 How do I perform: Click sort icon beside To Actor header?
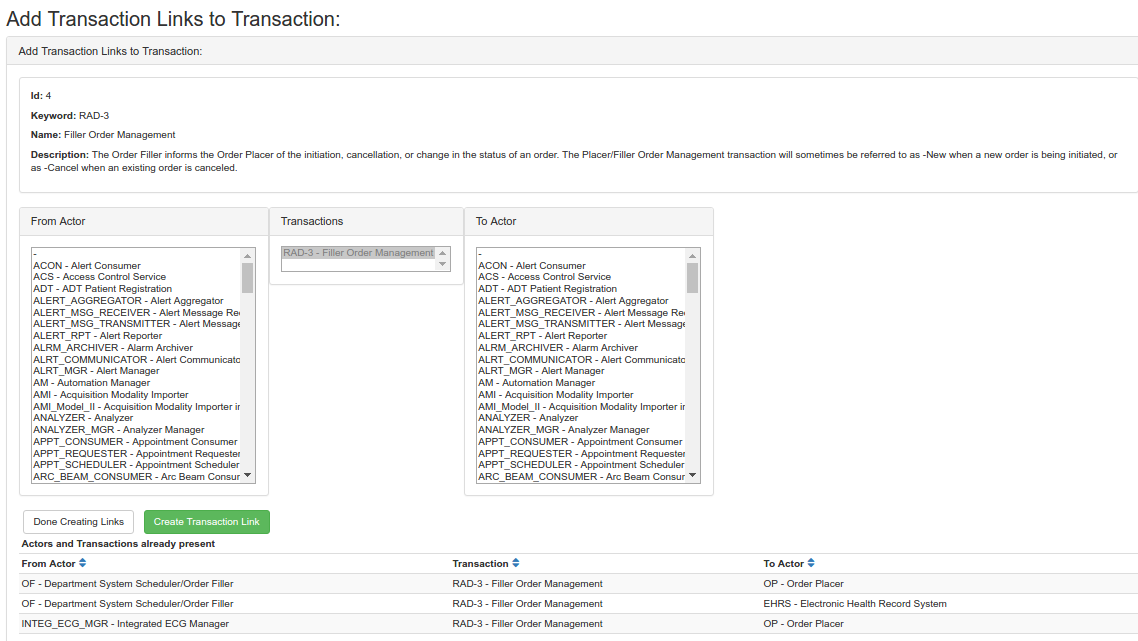click(x=811, y=564)
